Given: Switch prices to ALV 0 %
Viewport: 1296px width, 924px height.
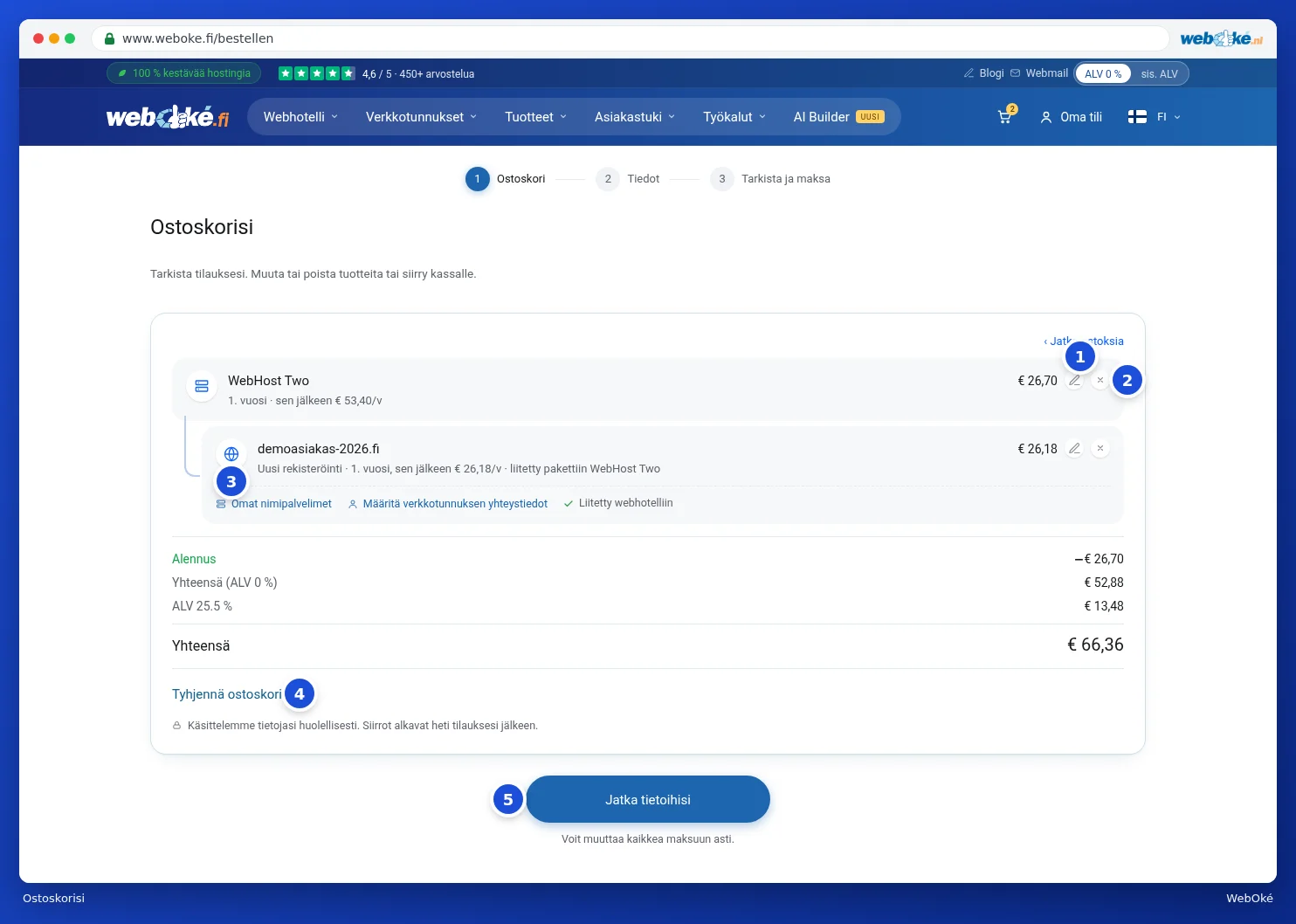Looking at the screenshot, I should point(1103,74).
